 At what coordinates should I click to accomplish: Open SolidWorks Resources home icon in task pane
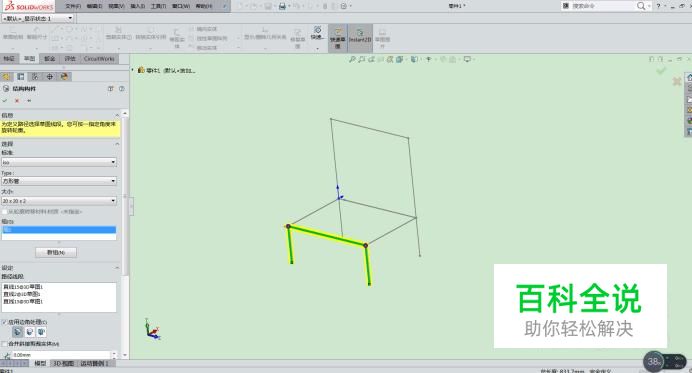coord(689,78)
